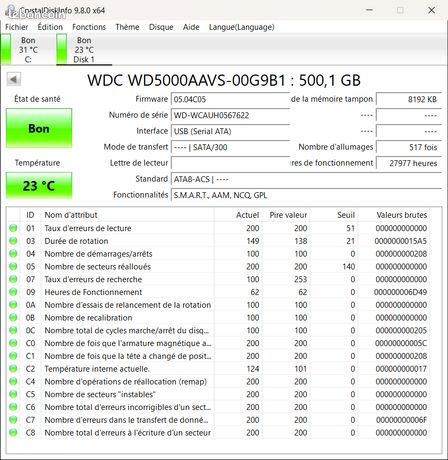Click the status dot for attribute C8
Screen dimensions: 448x460
pyautogui.click(x=13, y=433)
